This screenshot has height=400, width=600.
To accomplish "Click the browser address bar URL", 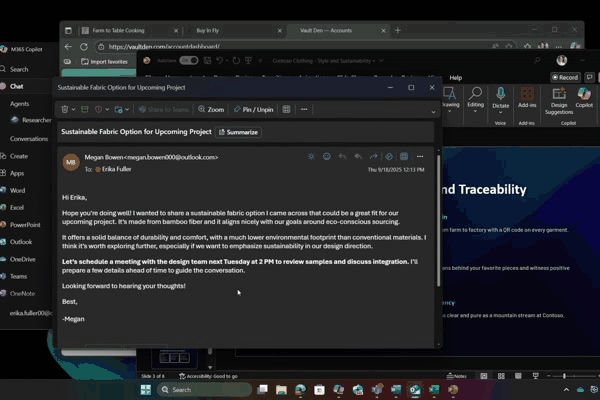I will click(164, 47).
